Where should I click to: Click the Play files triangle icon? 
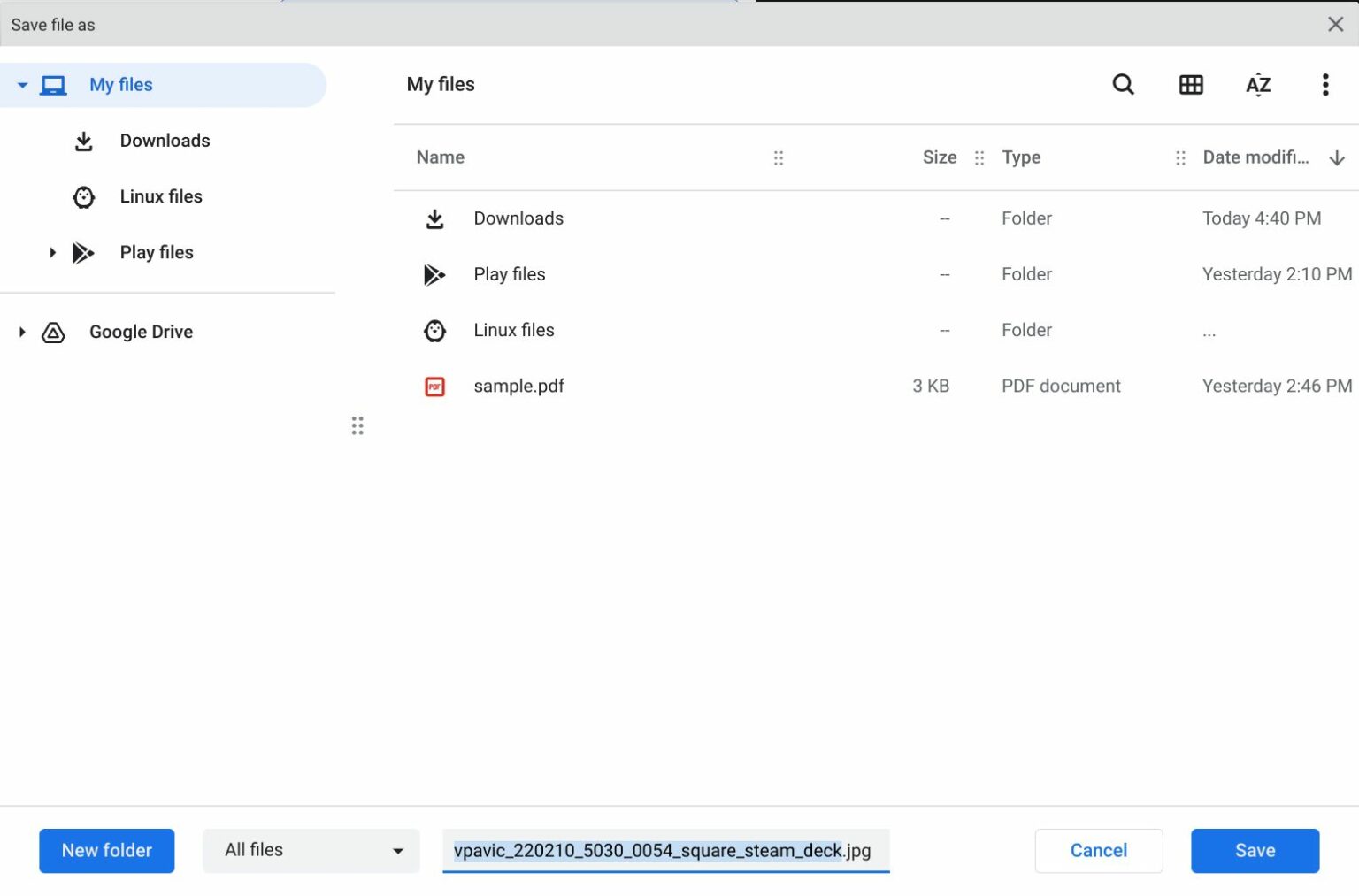tap(83, 252)
